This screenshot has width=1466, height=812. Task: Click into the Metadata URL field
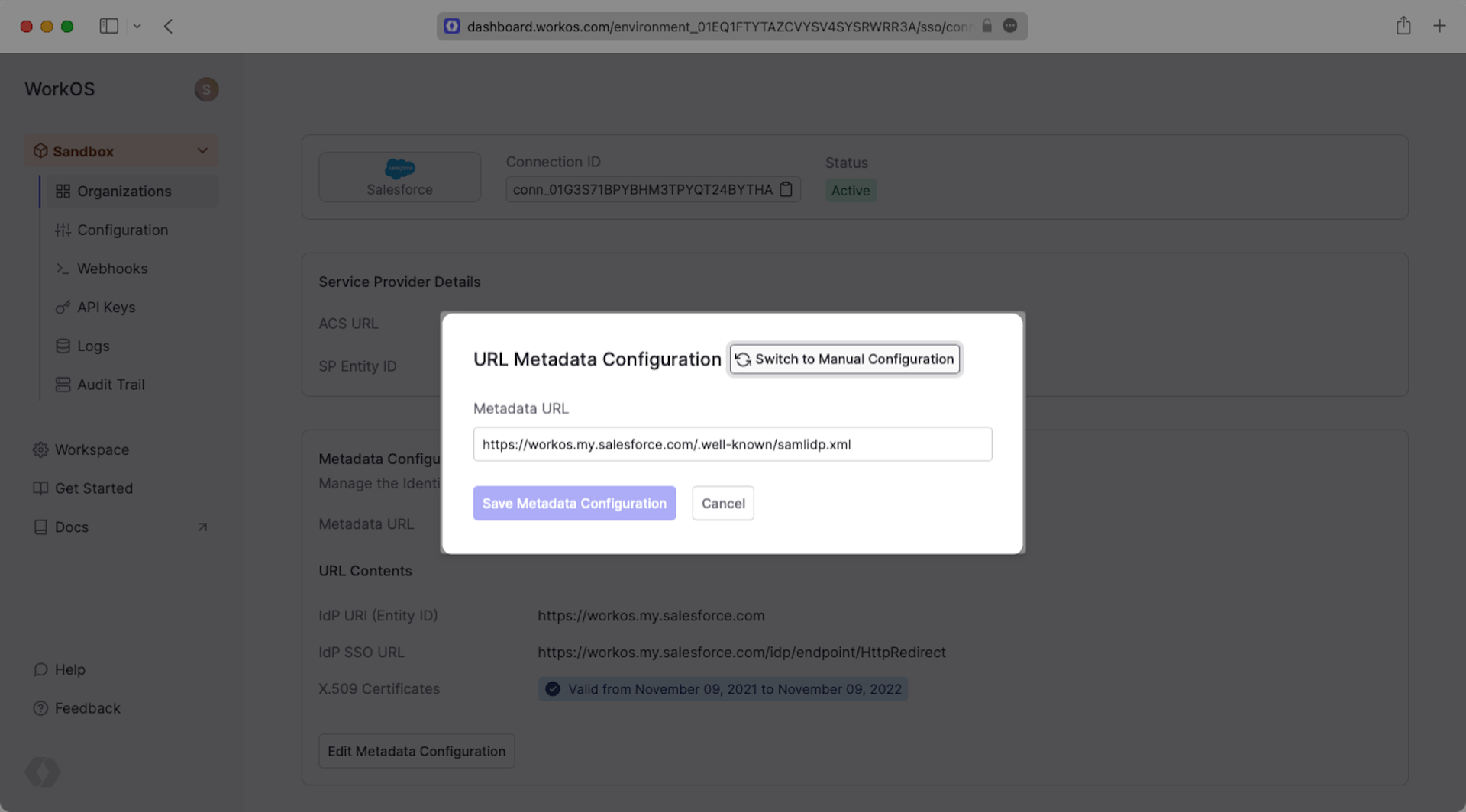coord(731,444)
